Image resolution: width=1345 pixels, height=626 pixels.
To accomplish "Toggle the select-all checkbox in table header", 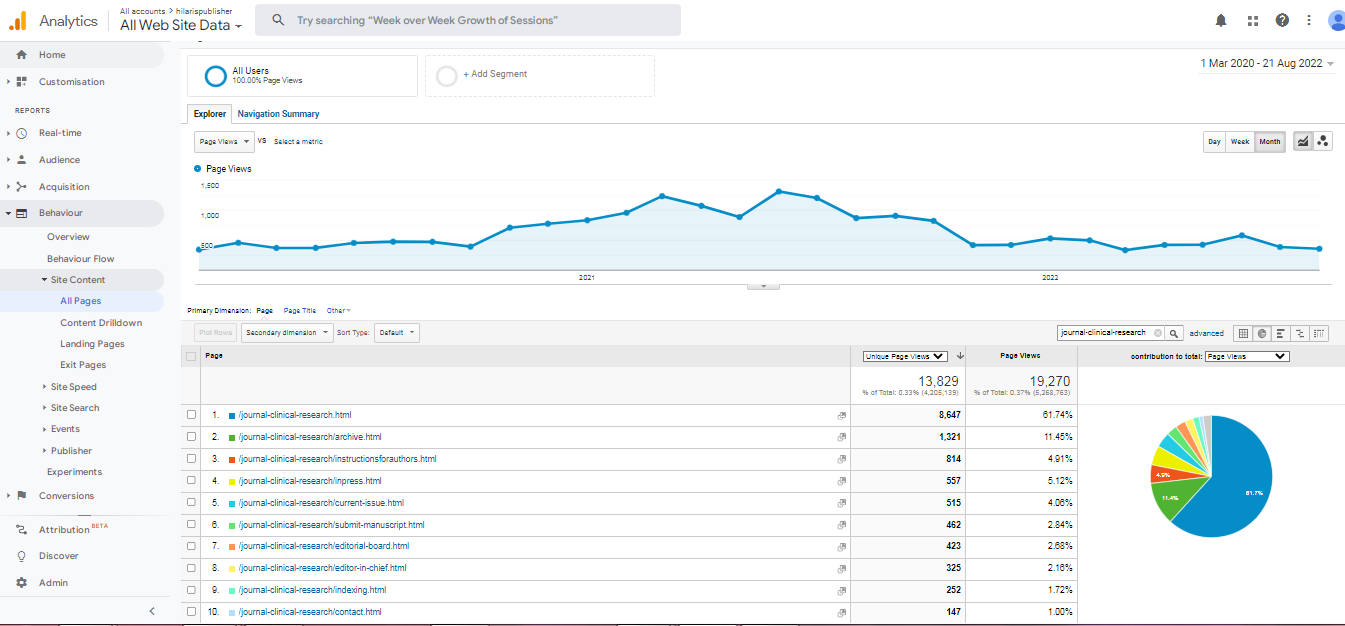I will 191,356.
